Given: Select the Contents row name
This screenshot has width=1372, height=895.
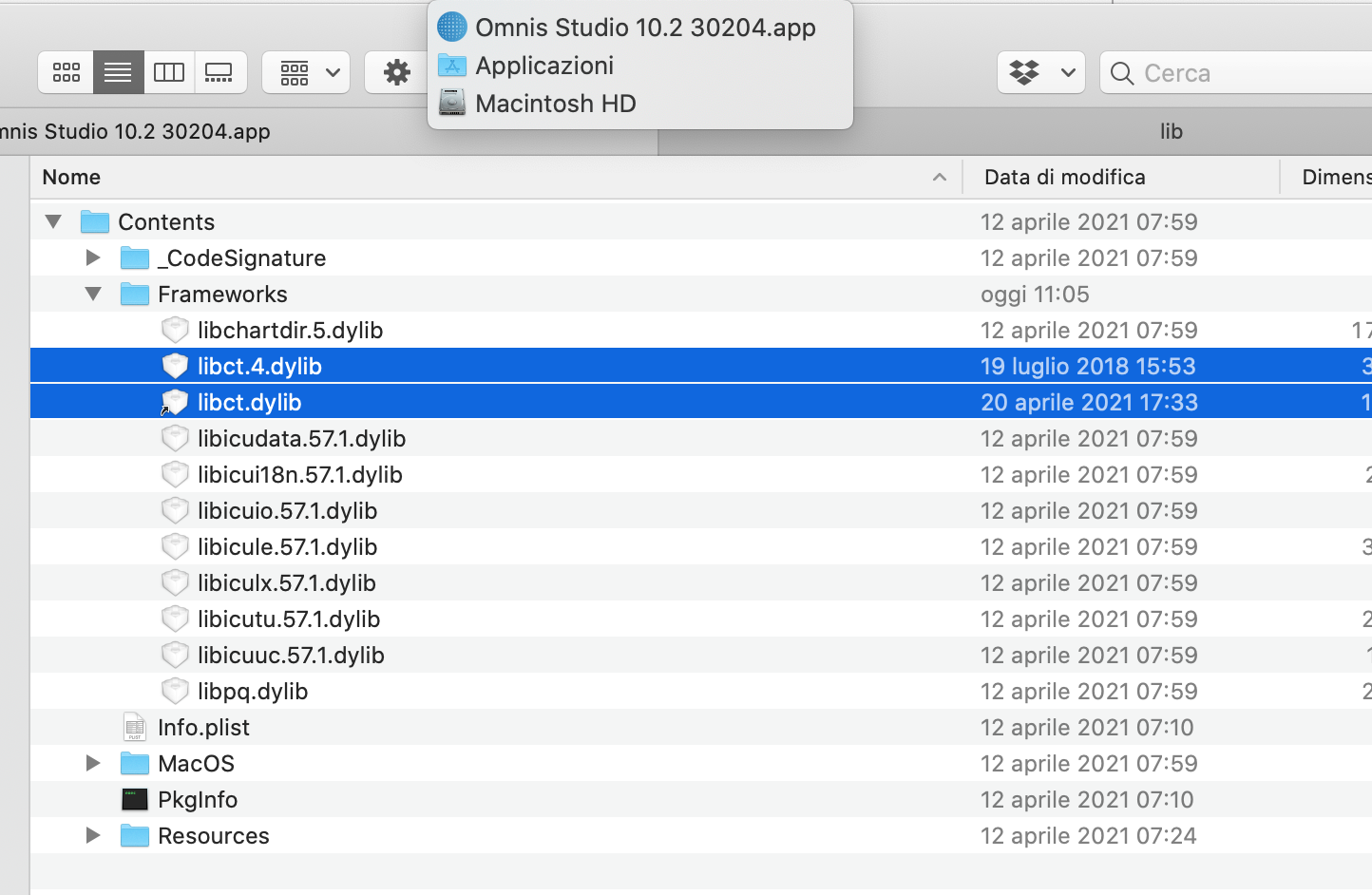Looking at the screenshot, I should click(x=166, y=221).
